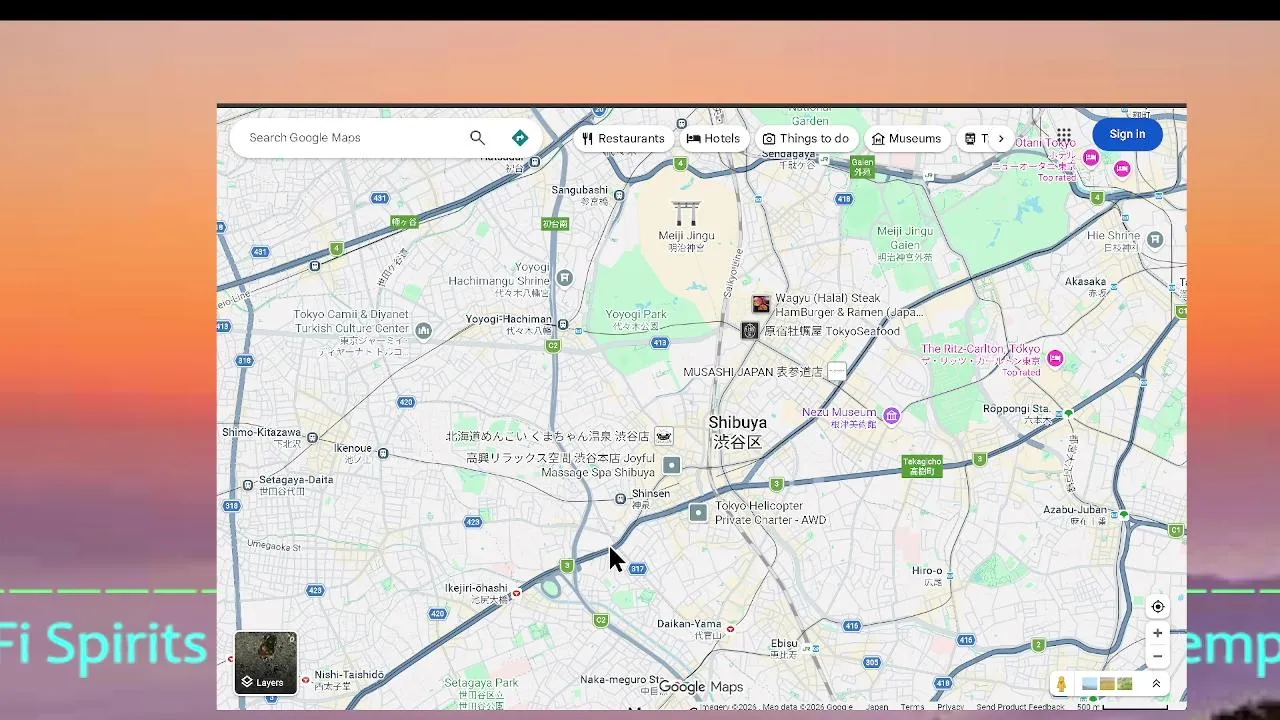Select the TokyoSeafood place marker
This screenshot has height=720, width=1280.
click(749, 330)
